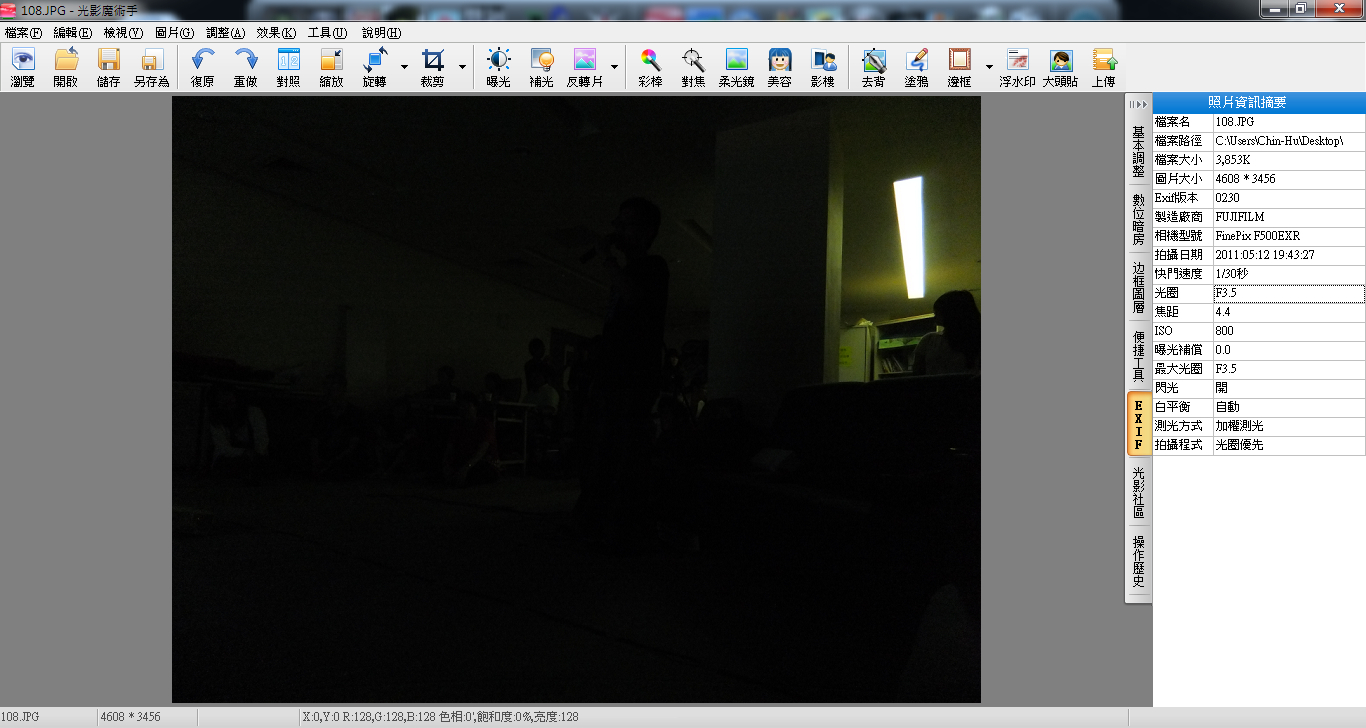Select the 裁剪 crop tool
1366x728 pixels.
point(432,67)
